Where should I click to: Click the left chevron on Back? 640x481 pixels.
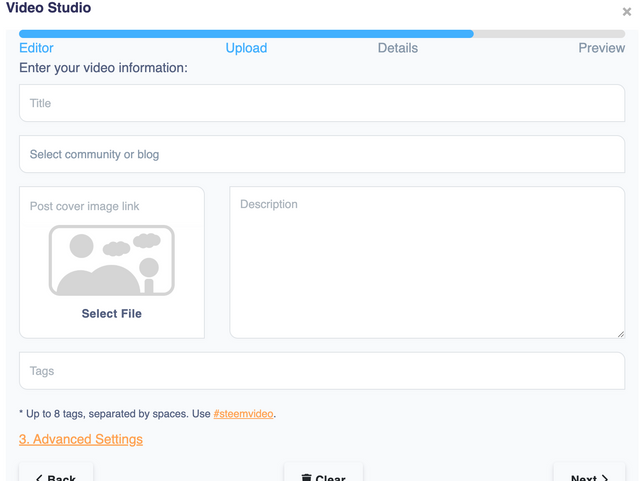[x=38, y=478]
